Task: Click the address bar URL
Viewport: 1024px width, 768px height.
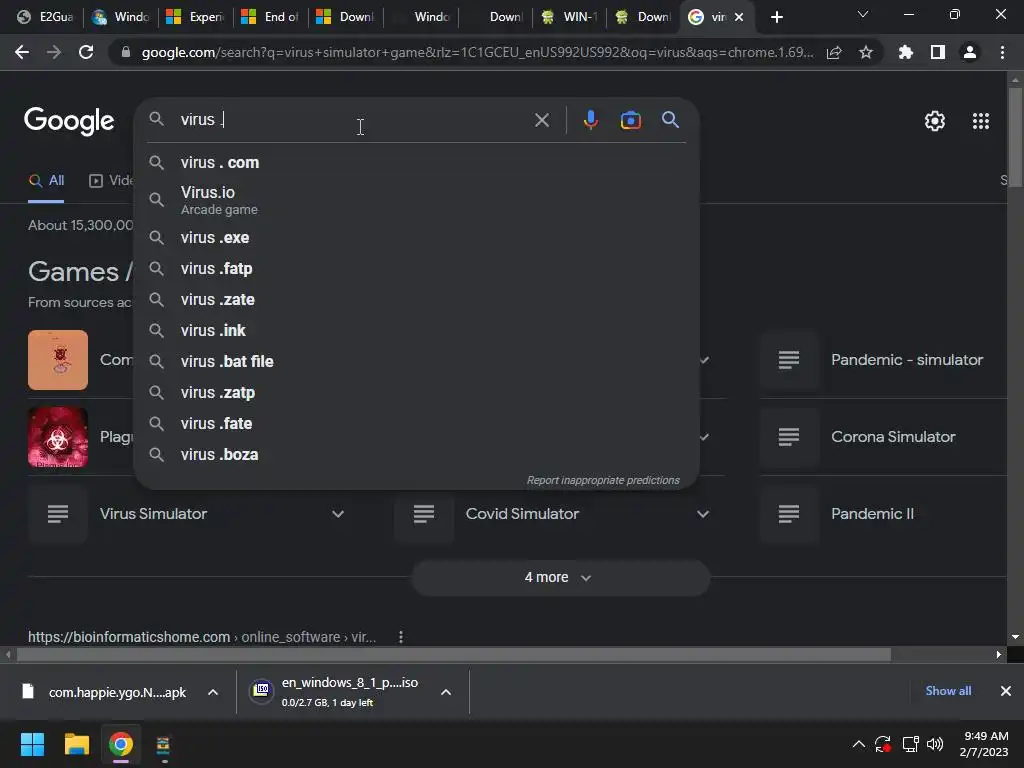Action: (477, 52)
